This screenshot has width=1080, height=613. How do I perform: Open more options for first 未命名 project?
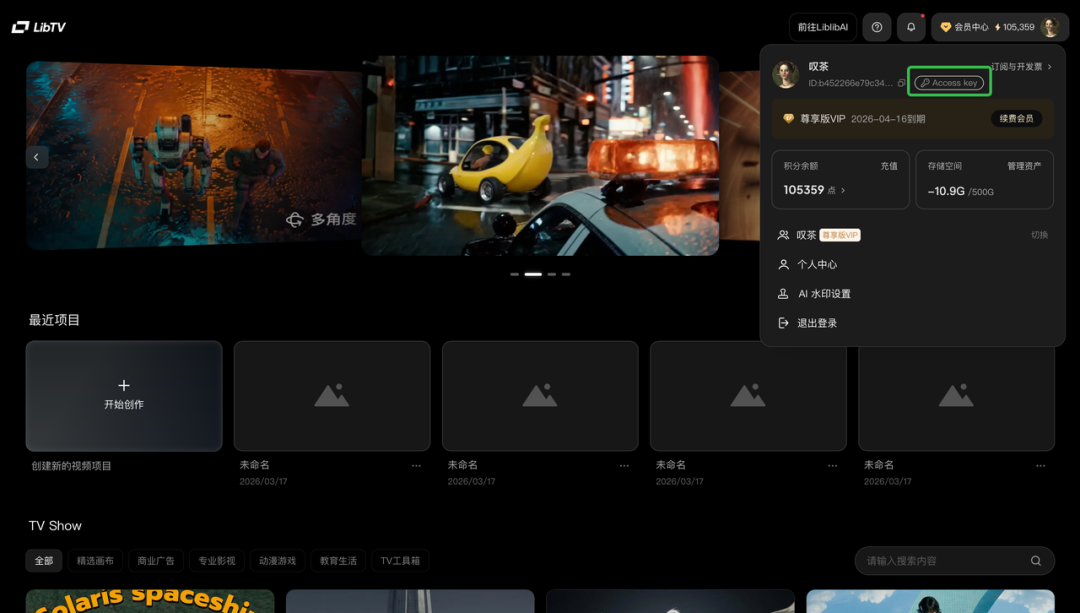[416, 466]
